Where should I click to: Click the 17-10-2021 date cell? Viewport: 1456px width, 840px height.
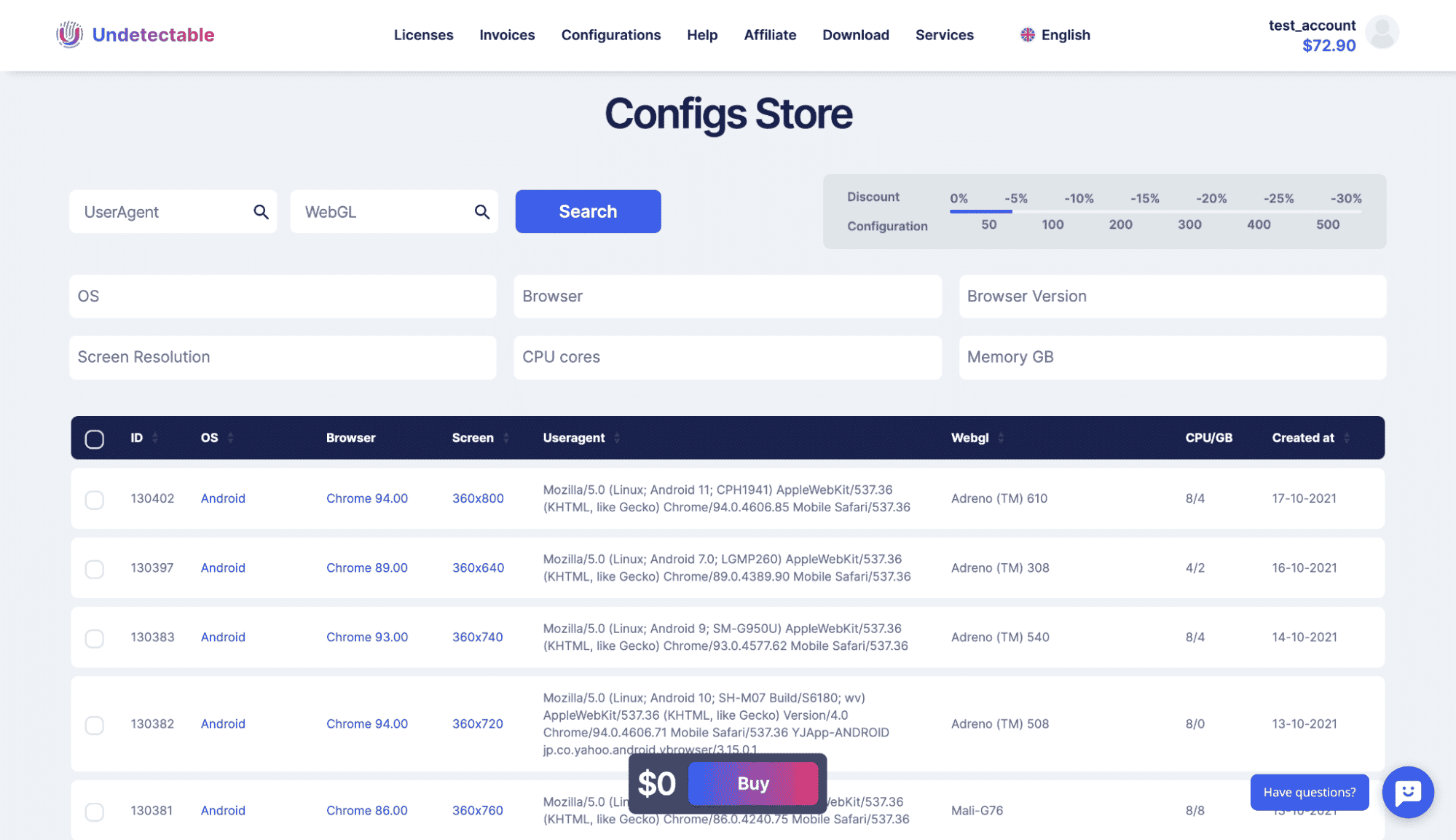click(x=1304, y=498)
